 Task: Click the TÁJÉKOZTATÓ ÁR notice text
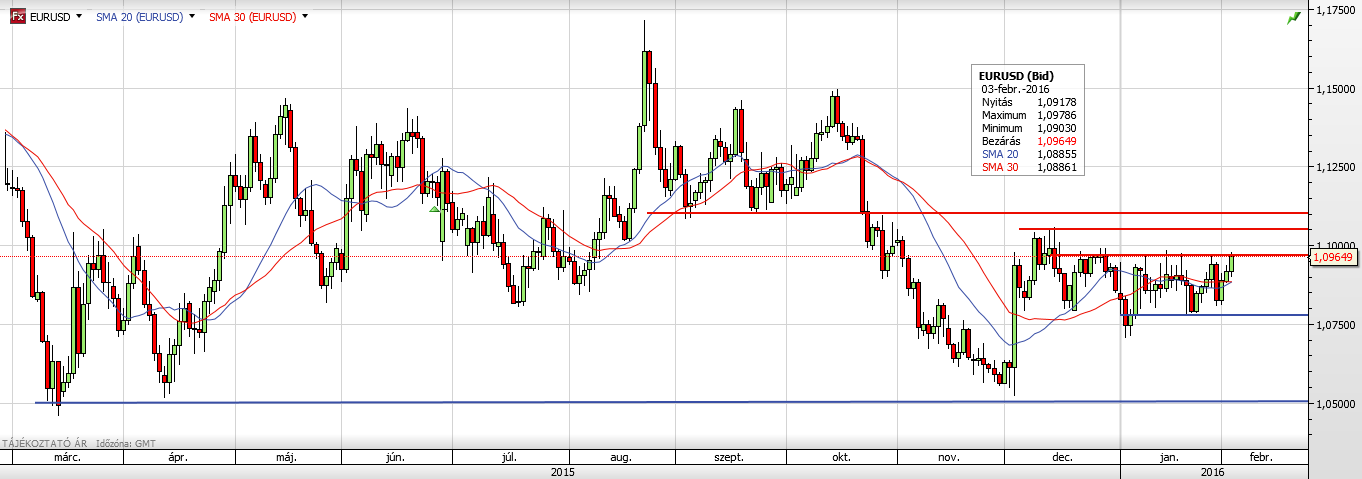pos(46,442)
